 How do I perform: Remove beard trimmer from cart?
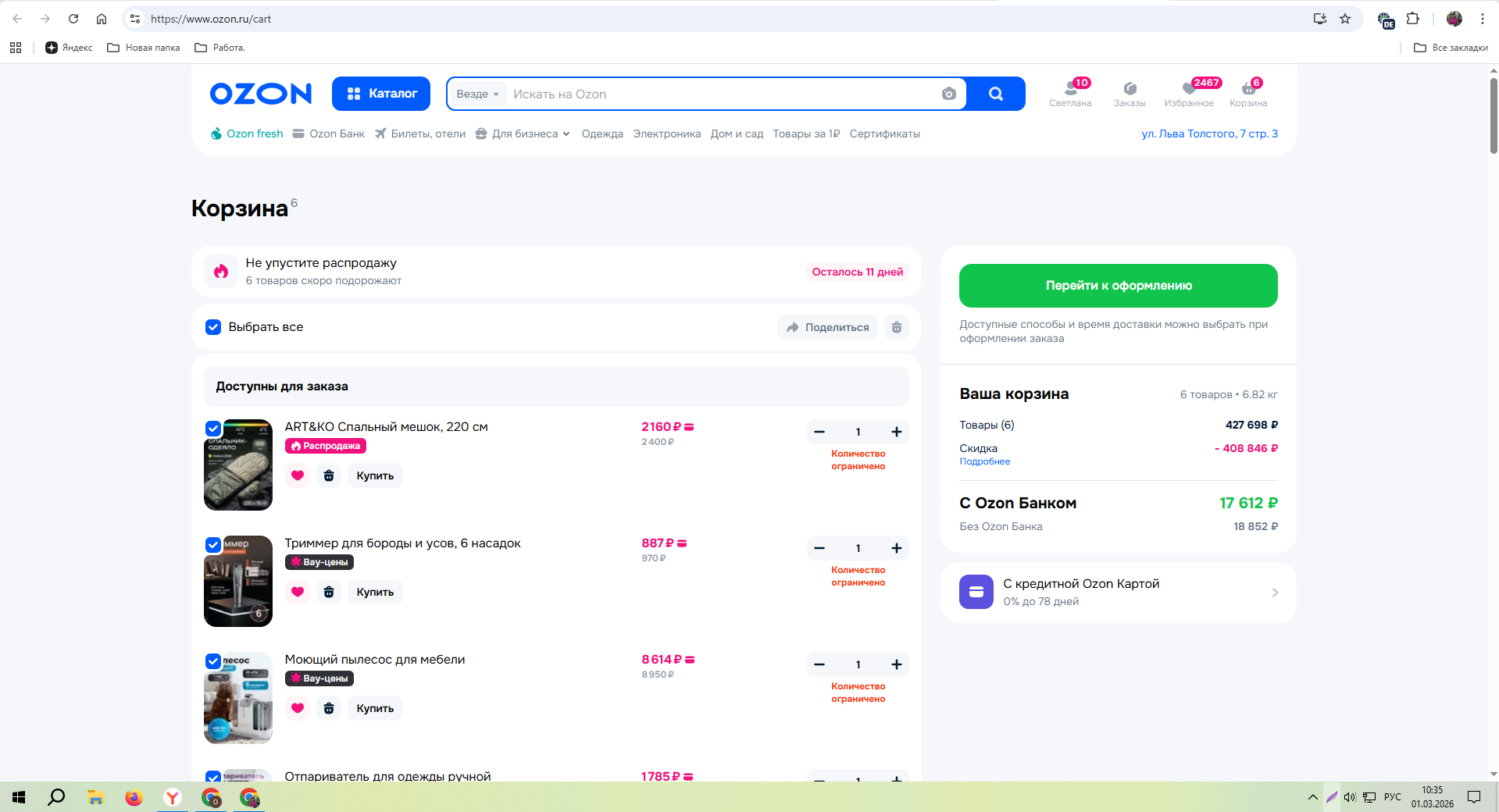click(329, 592)
